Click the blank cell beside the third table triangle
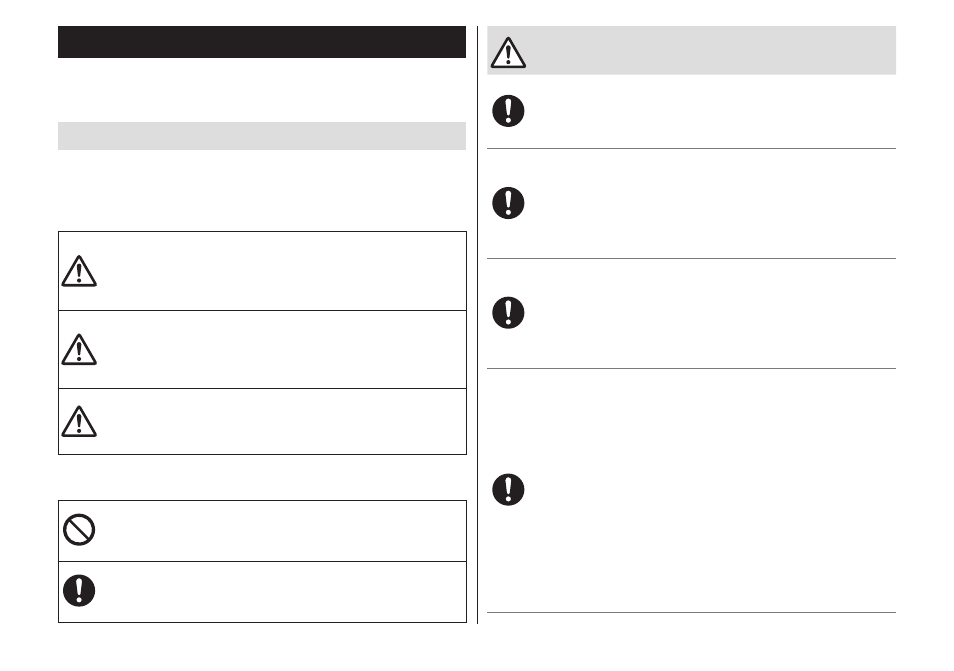Screen dimensions: 954x671 tap(283, 421)
